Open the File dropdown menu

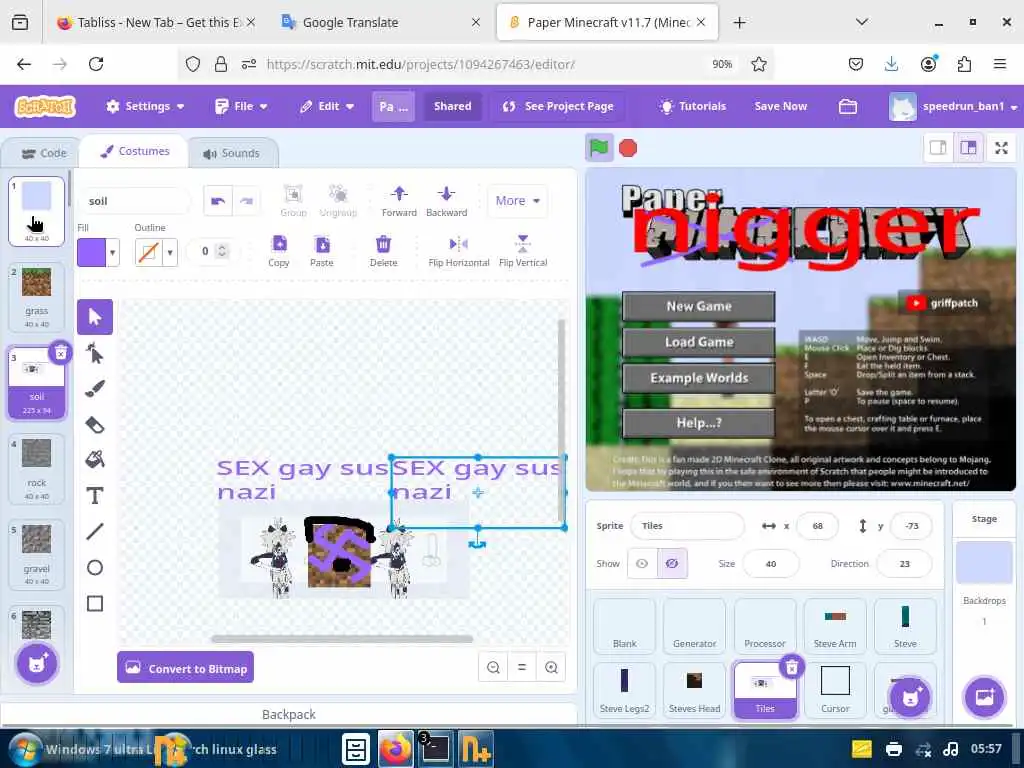pos(241,106)
